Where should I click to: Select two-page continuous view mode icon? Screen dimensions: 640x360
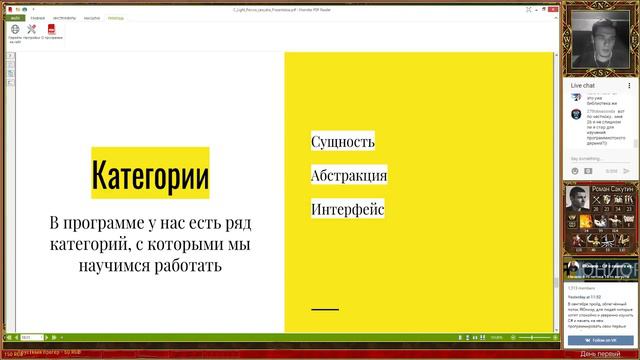coord(483,338)
